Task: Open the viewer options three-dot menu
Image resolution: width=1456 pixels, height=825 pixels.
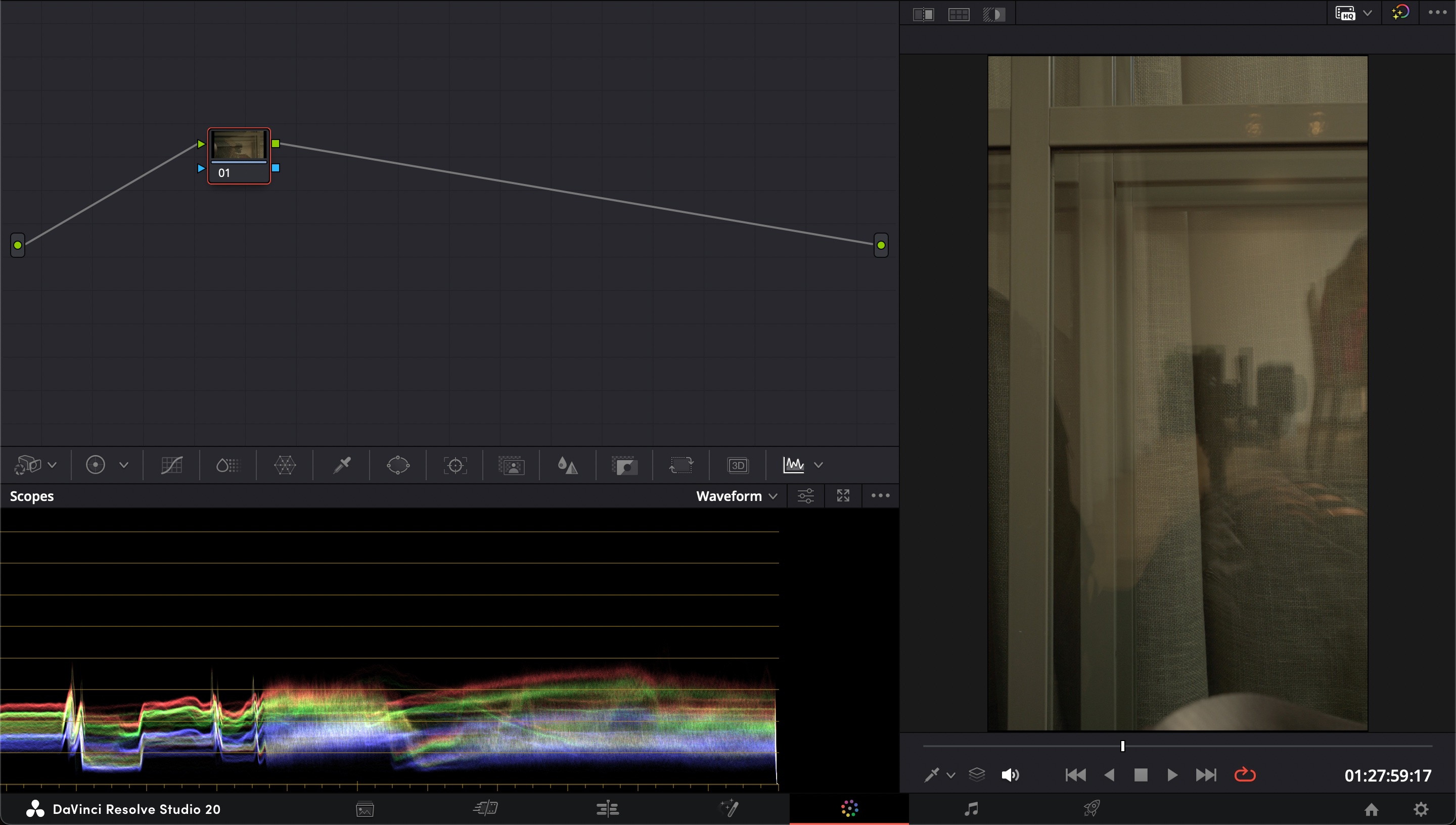Action: pos(1437,13)
